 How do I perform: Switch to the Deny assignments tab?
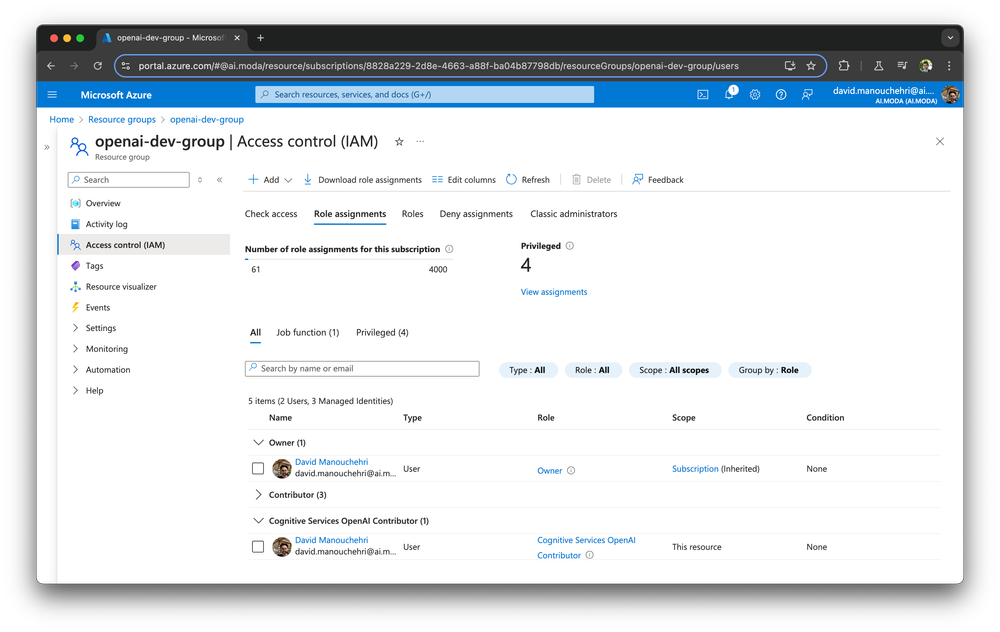pyautogui.click(x=476, y=214)
